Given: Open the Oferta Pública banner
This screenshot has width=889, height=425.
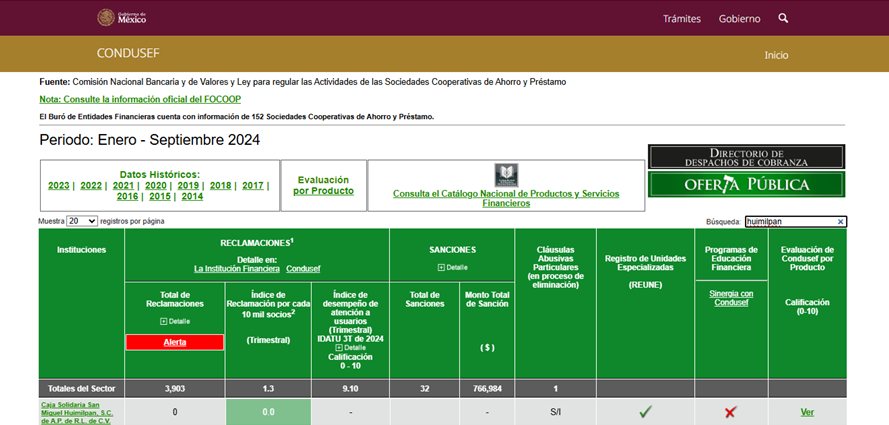Looking at the screenshot, I should pyautogui.click(x=746, y=184).
